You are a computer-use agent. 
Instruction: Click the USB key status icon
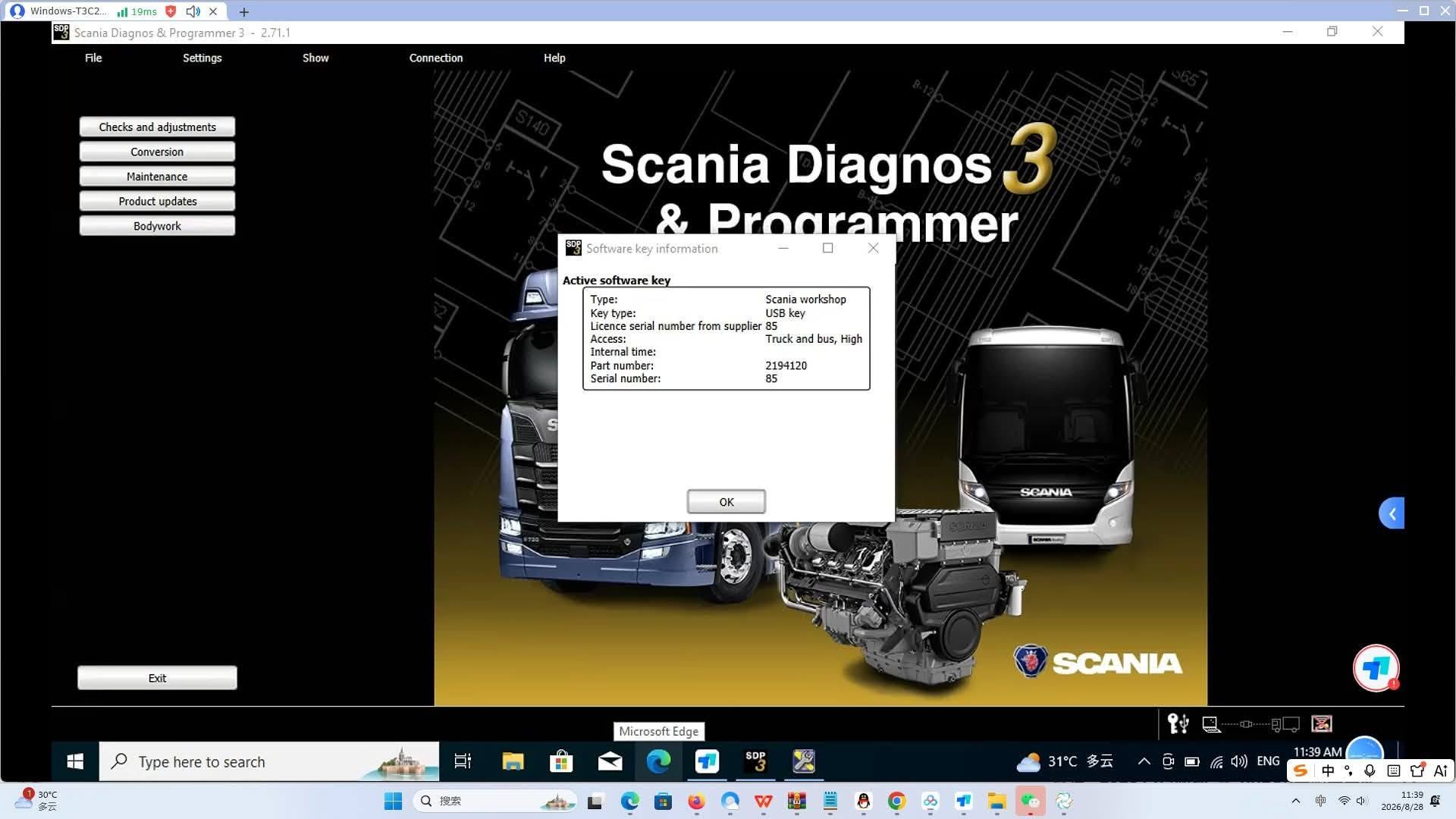(1178, 724)
